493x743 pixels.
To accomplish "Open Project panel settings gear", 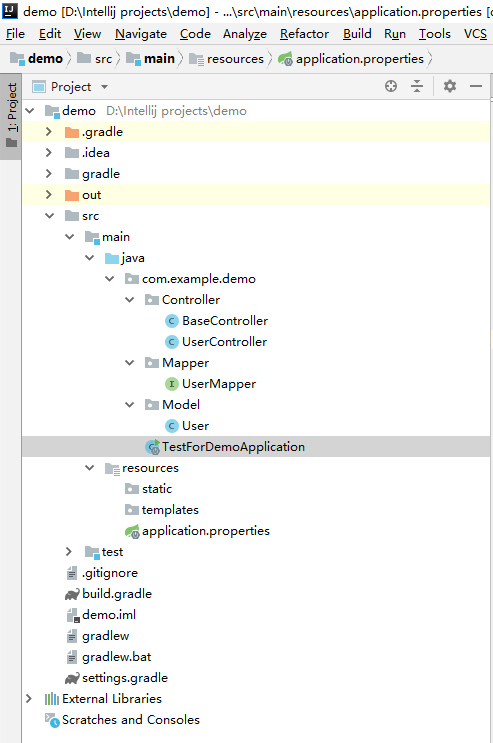I will (x=449, y=86).
